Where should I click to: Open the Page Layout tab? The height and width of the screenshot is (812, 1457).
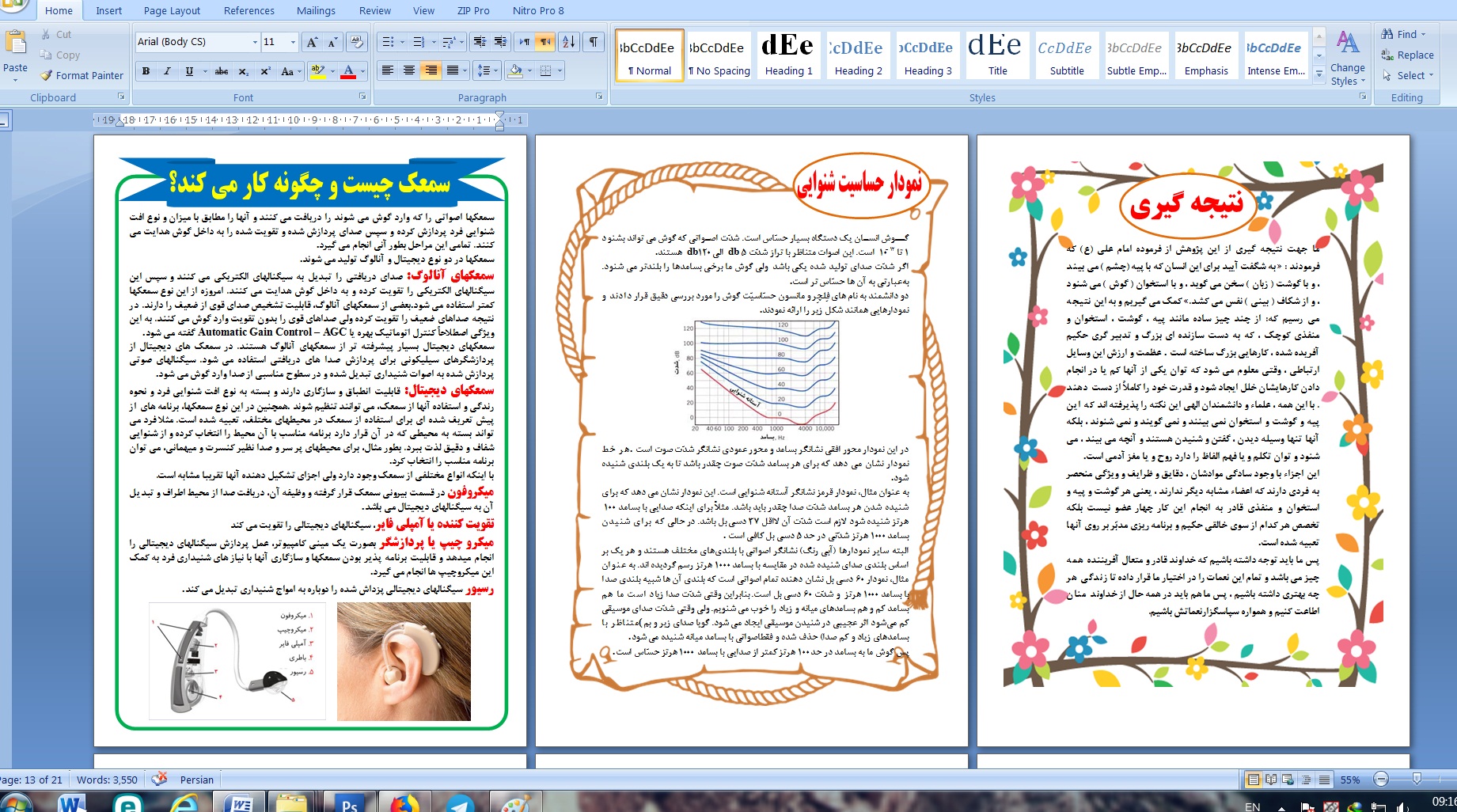click(172, 10)
